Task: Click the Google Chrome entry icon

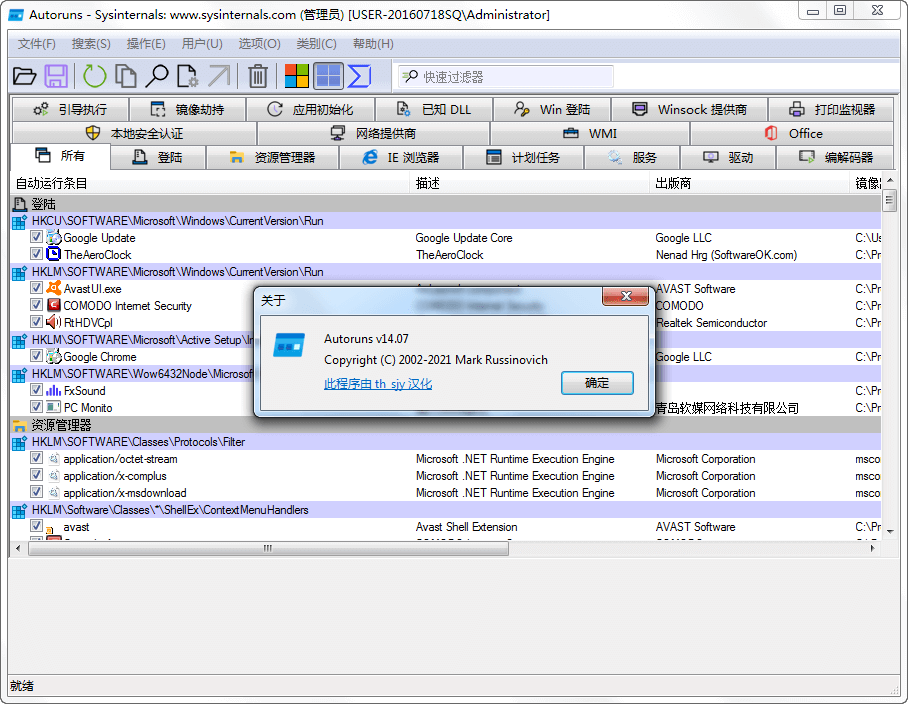Action: tap(53, 356)
